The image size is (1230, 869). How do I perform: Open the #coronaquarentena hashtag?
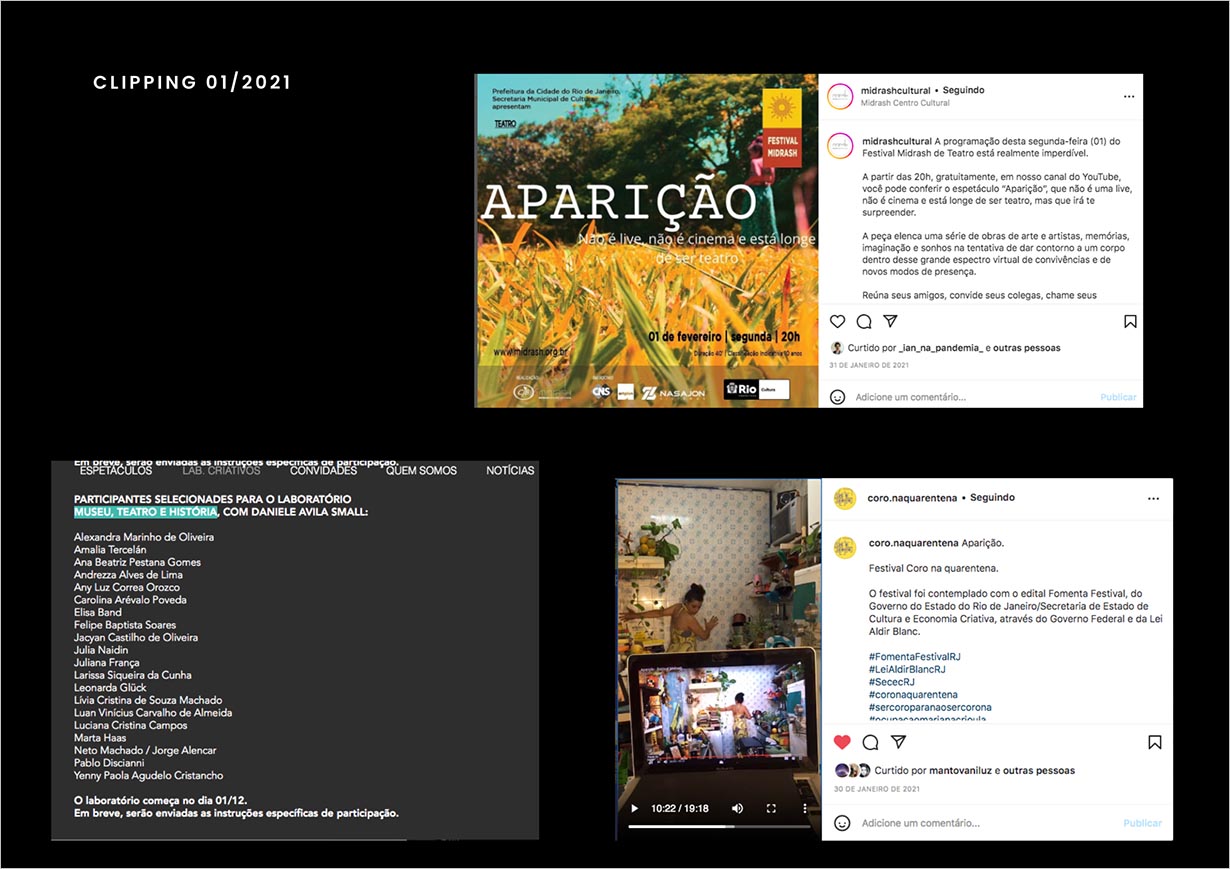[913, 694]
